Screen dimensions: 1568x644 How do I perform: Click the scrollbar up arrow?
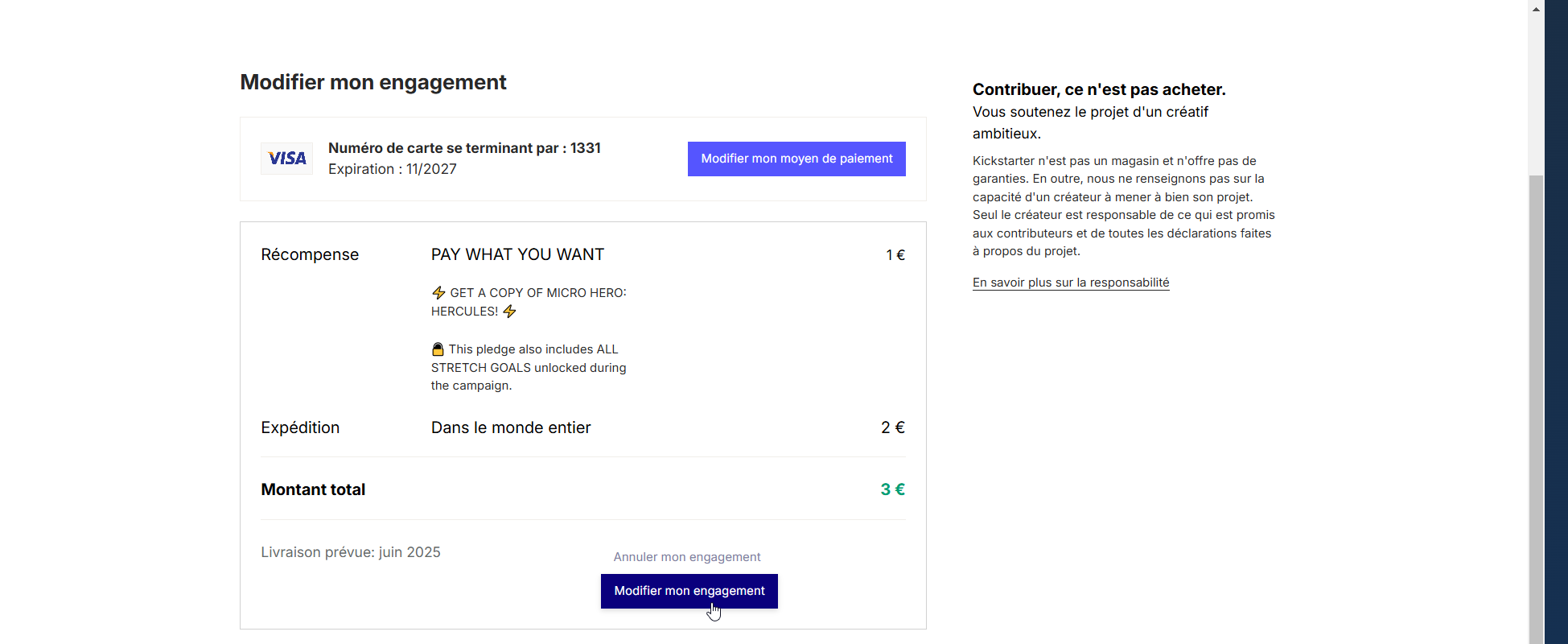1536,10
